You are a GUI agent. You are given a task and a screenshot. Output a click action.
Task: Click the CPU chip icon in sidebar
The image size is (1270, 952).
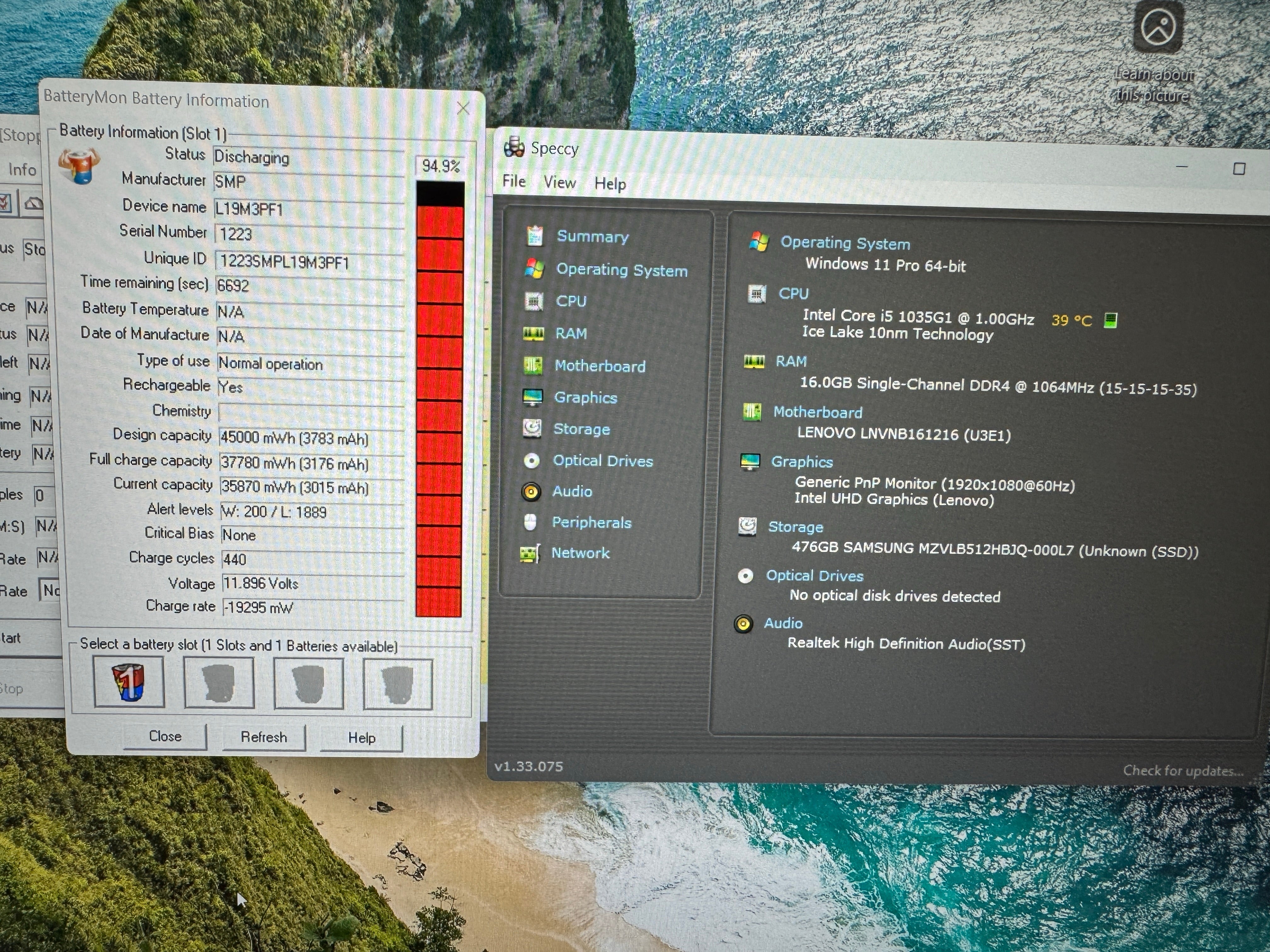534,301
